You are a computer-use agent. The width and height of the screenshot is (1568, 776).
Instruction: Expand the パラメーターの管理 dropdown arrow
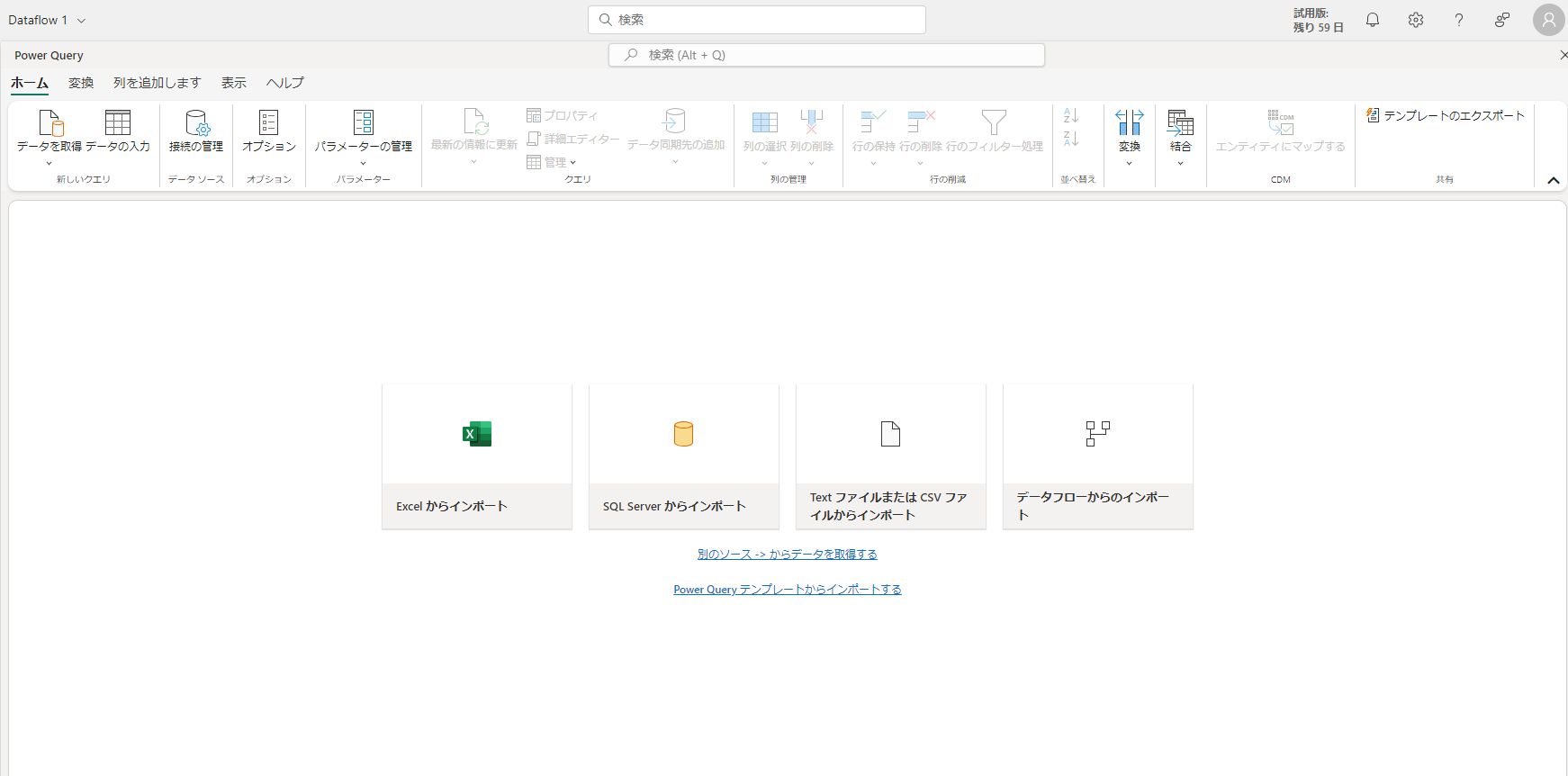(364, 164)
